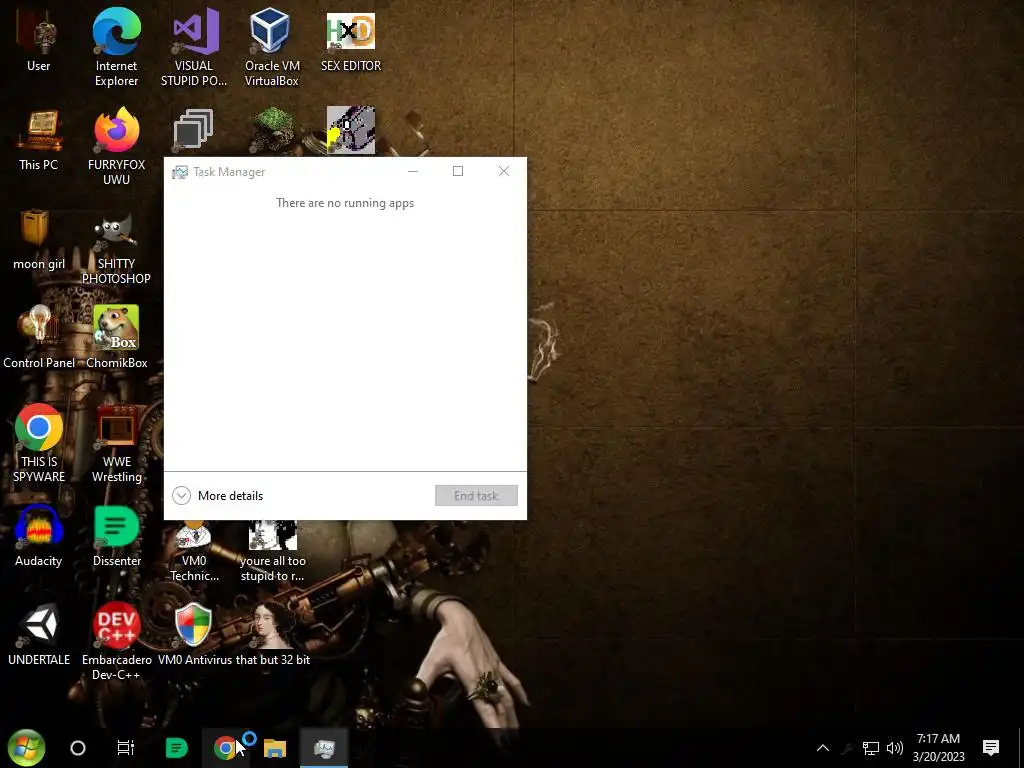The height and width of the screenshot is (768, 1024).
Task: Open This PC desktop icon
Action: tap(39, 140)
